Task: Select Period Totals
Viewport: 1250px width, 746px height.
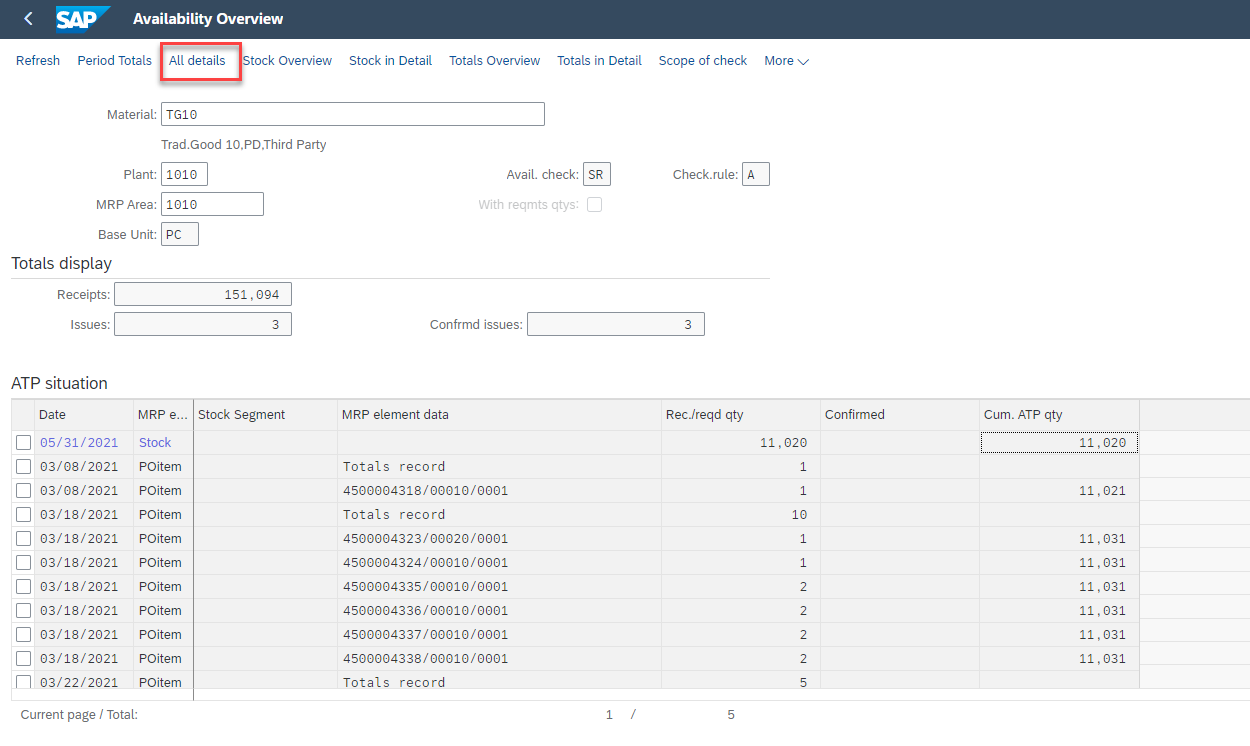Action: point(114,61)
